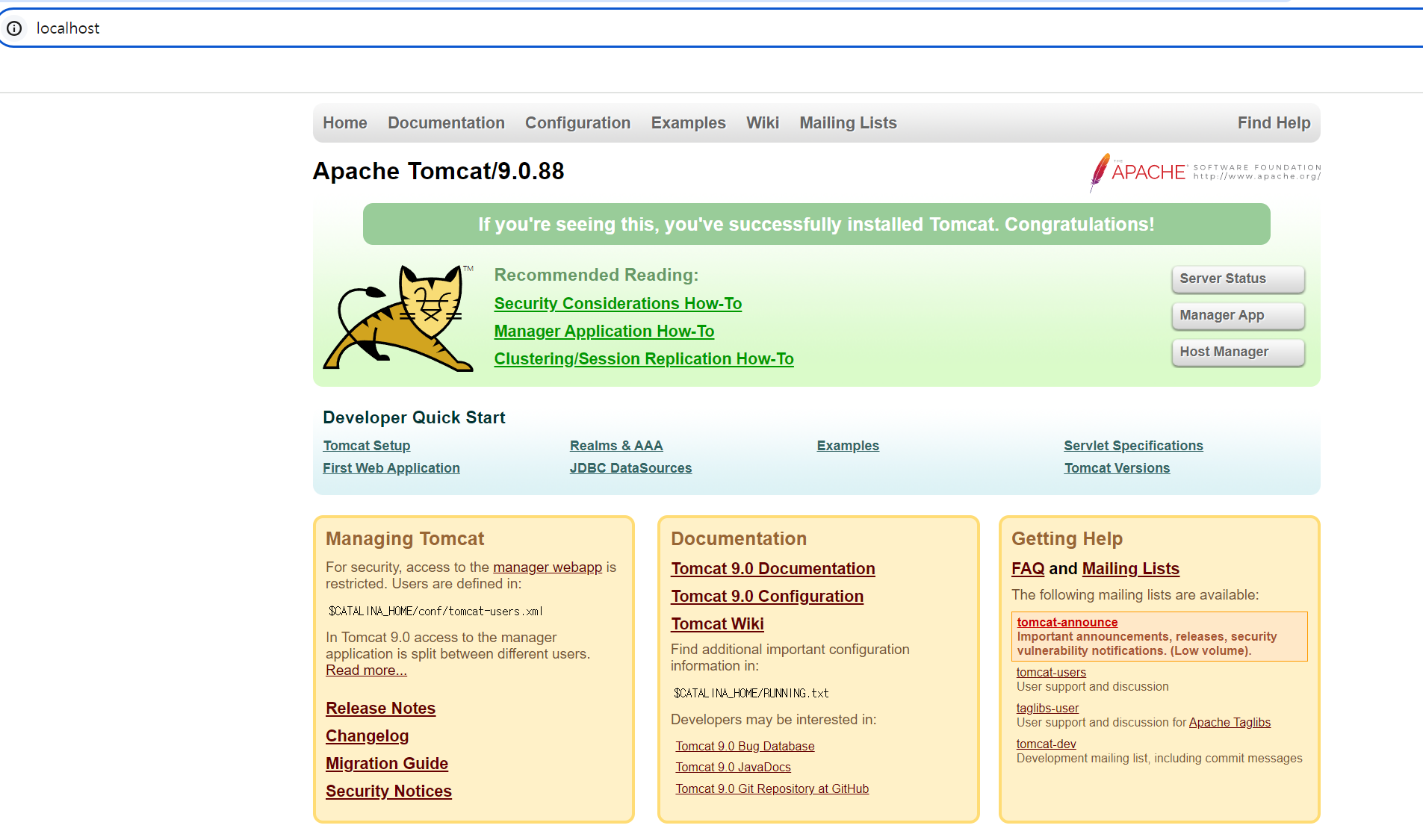Click the Apache Tomcat/9.0.88 heading
The image size is (1423, 840).
pos(438,171)
